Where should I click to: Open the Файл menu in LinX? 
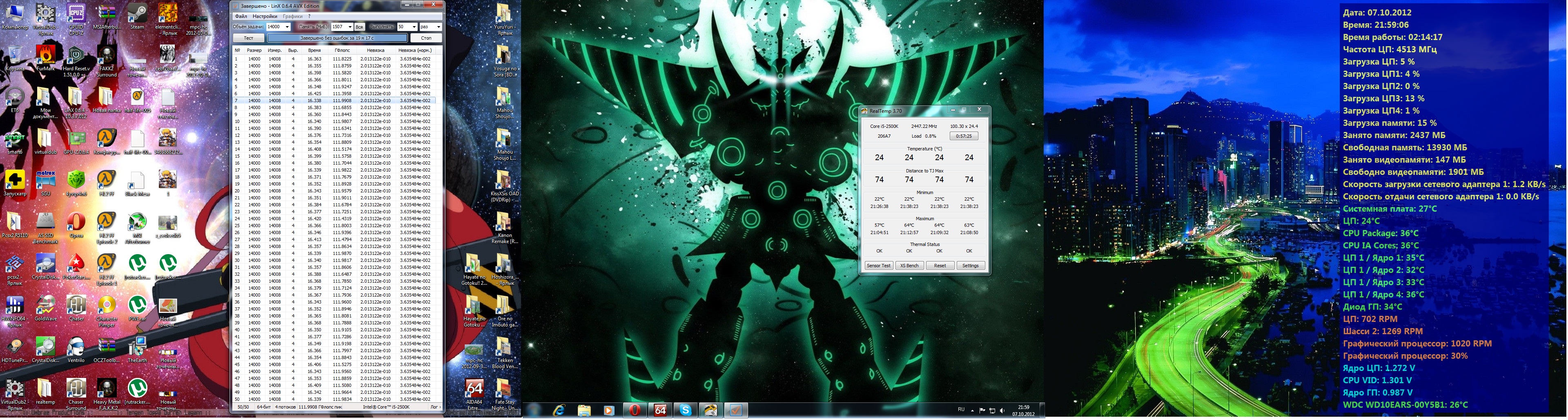(x=241, y=16)
